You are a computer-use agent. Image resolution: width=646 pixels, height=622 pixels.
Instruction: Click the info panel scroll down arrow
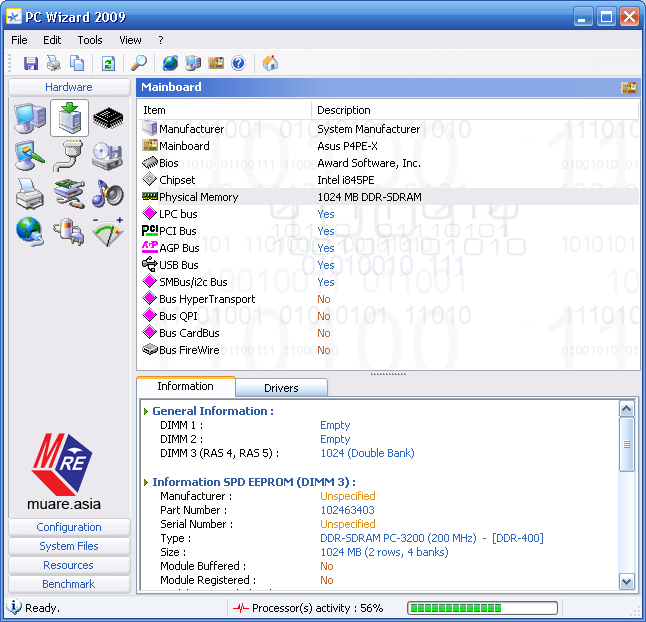[x=627, y=582]
